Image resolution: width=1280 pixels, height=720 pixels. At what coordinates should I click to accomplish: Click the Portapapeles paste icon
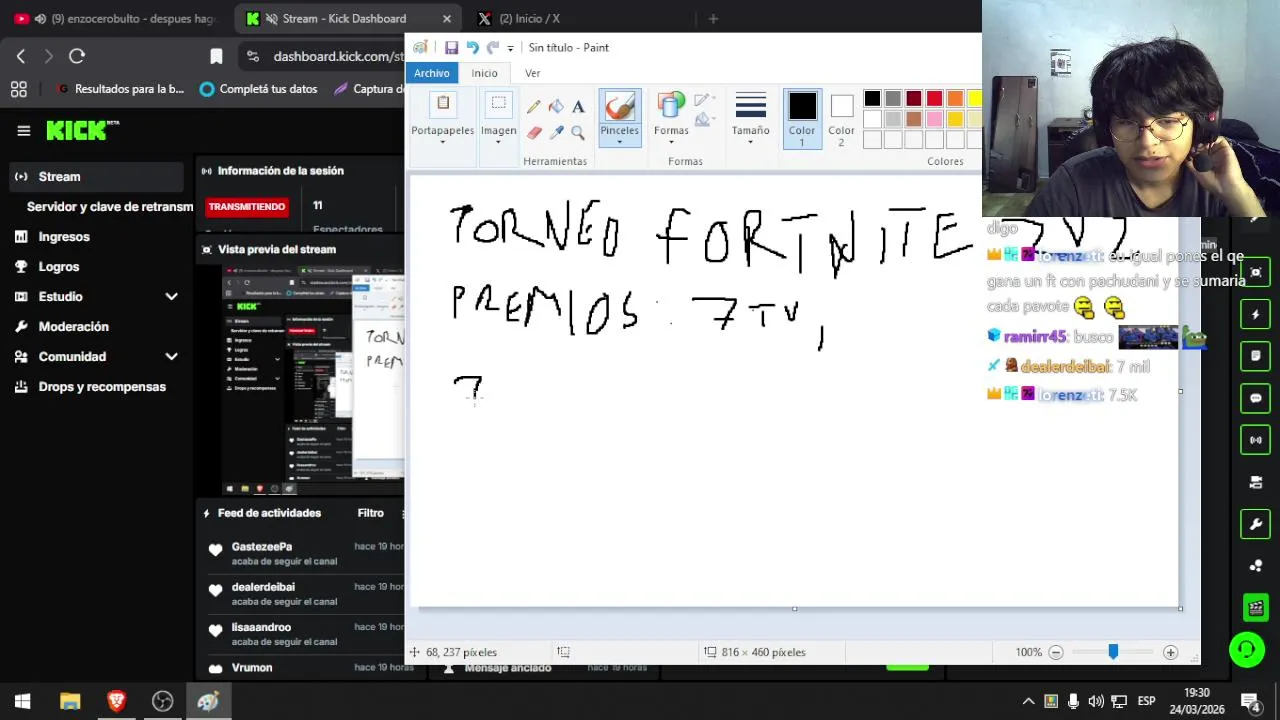(x=443, y=106)
